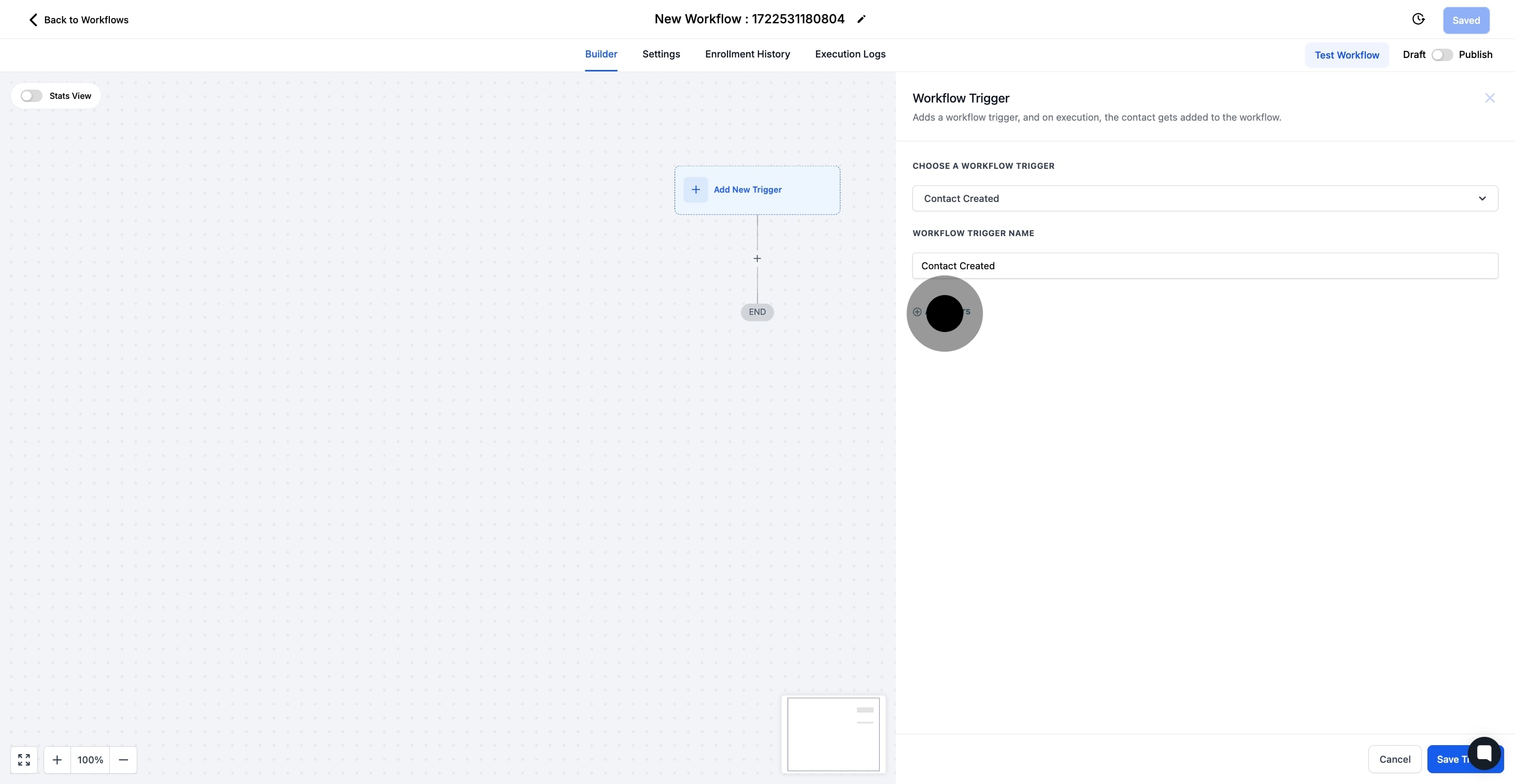
Task: Expand the Contact Created trigger dropdown
Action: pos(1205,199)
